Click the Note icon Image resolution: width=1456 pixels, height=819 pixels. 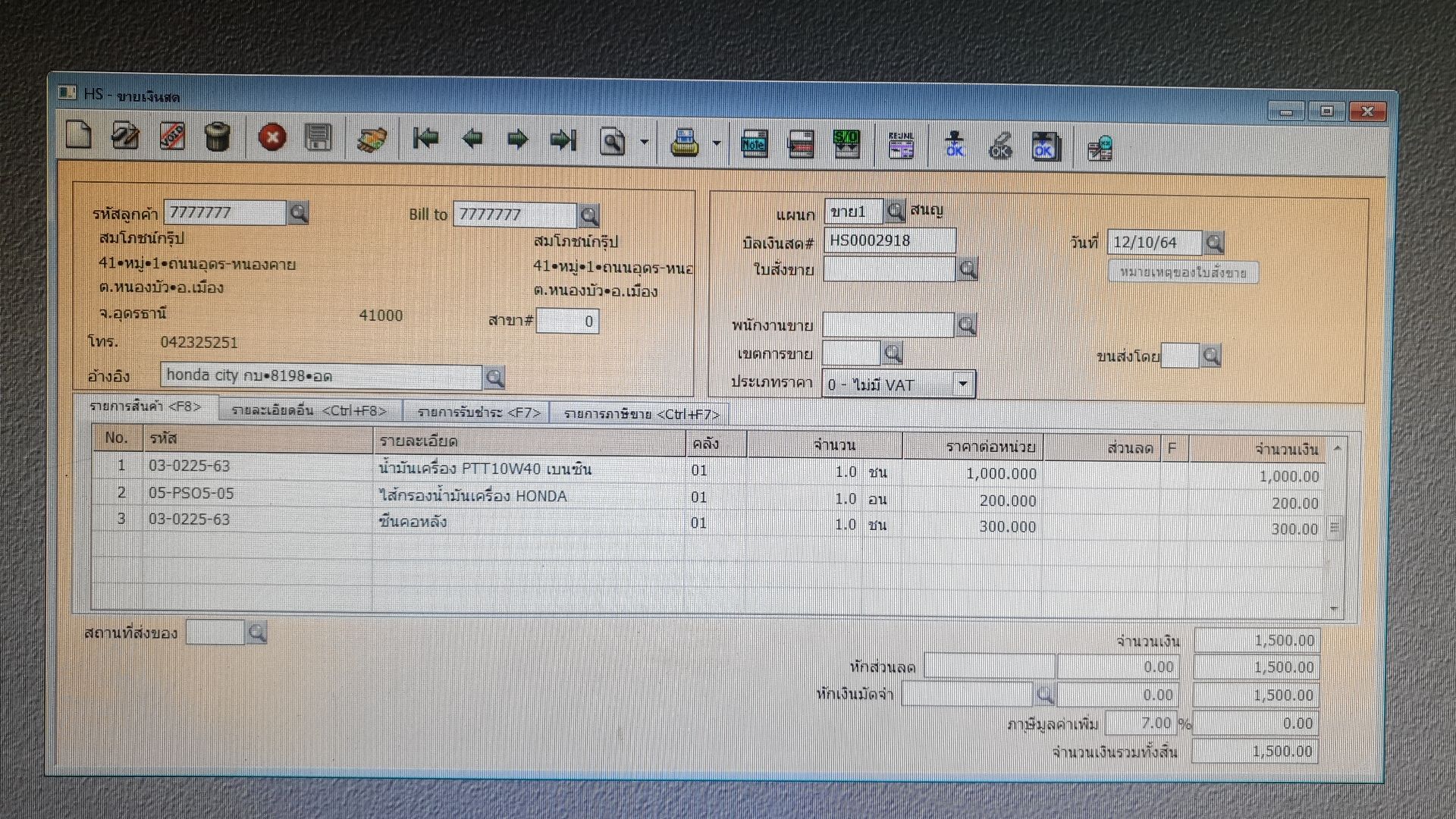click(x=754, y=143)
